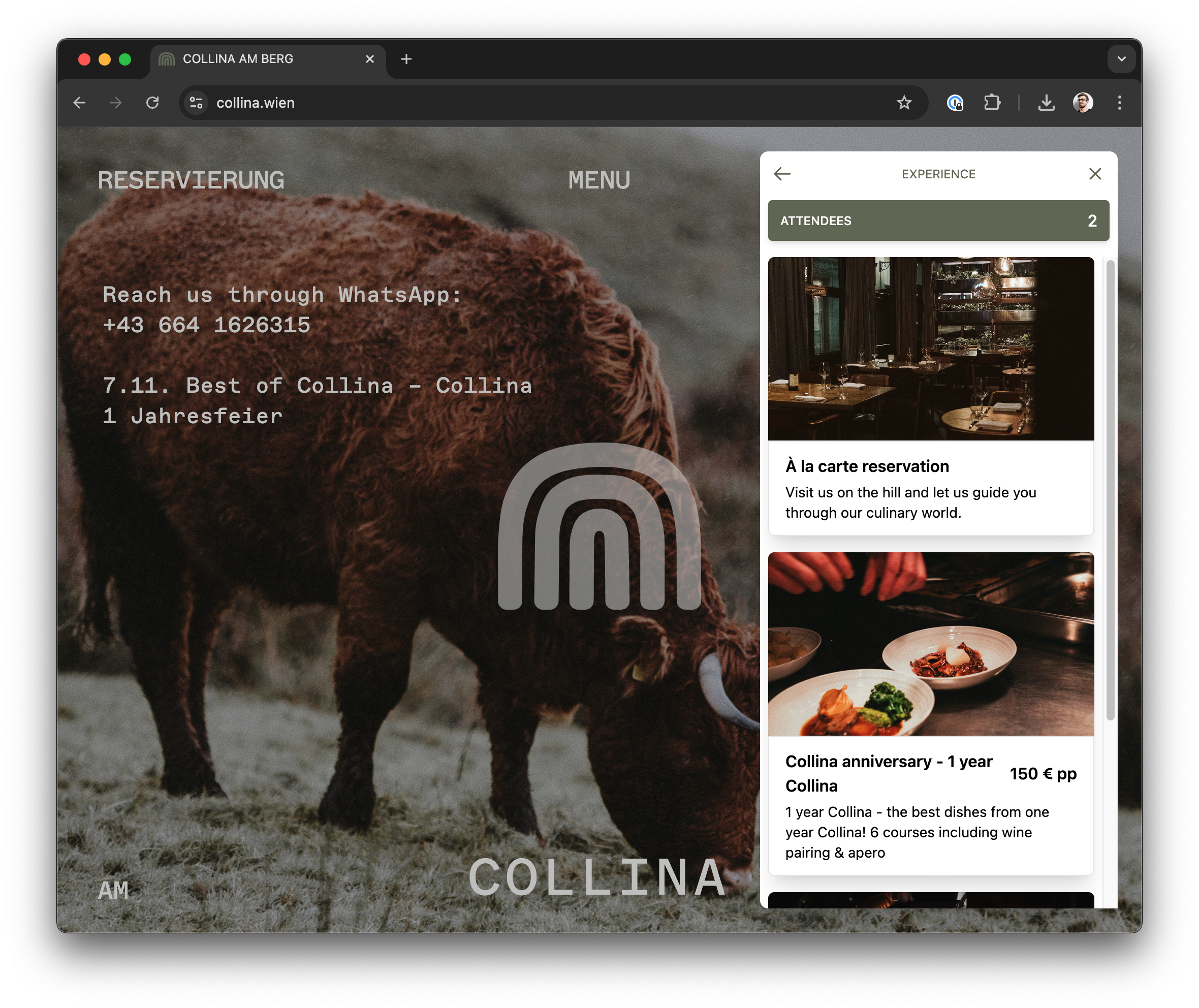The width and height of the screenshot is (1199, 1008).
Task: Click the COLLINA wordmark at the bottom
Action: [598, 877]
